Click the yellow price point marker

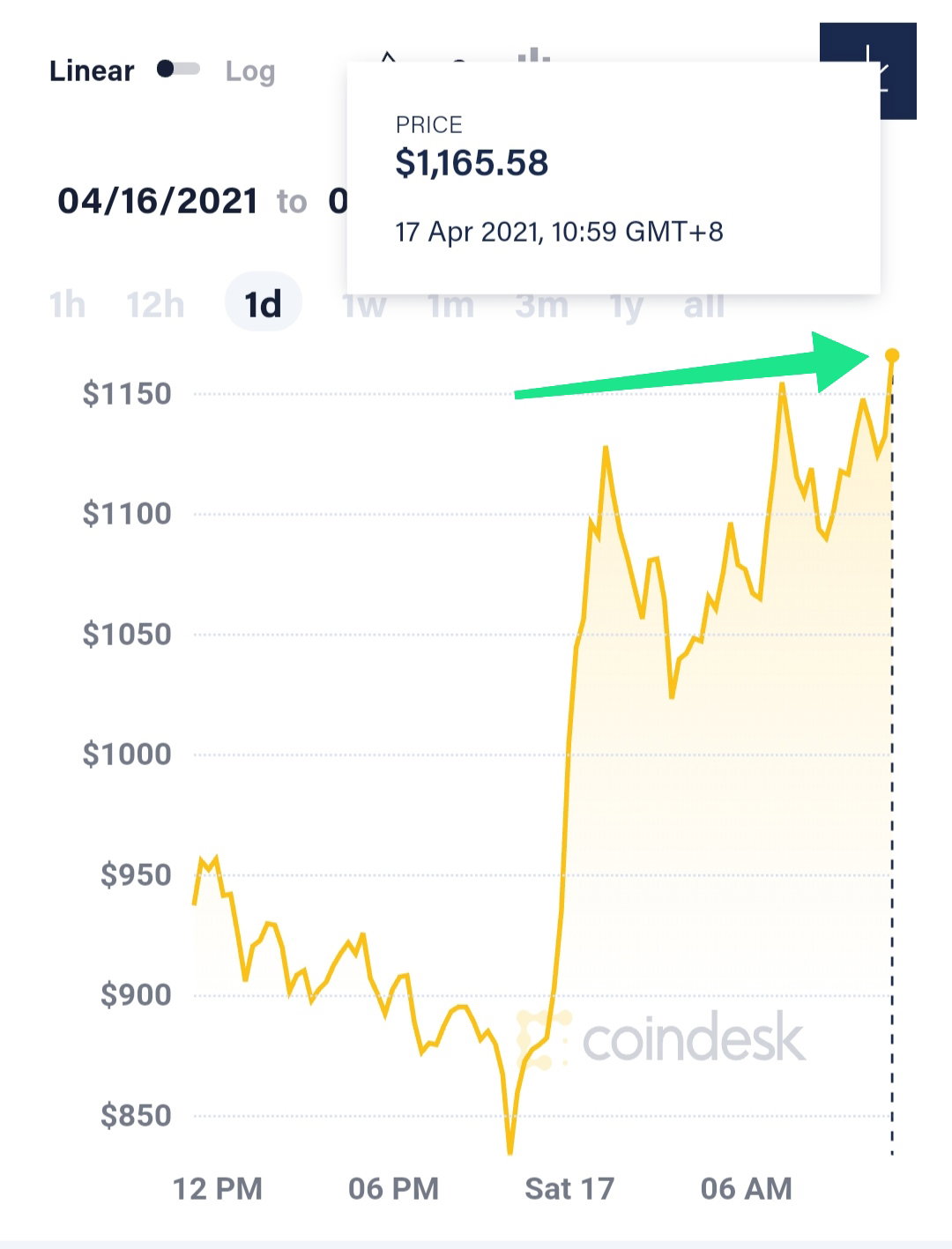tap(892, 355)
